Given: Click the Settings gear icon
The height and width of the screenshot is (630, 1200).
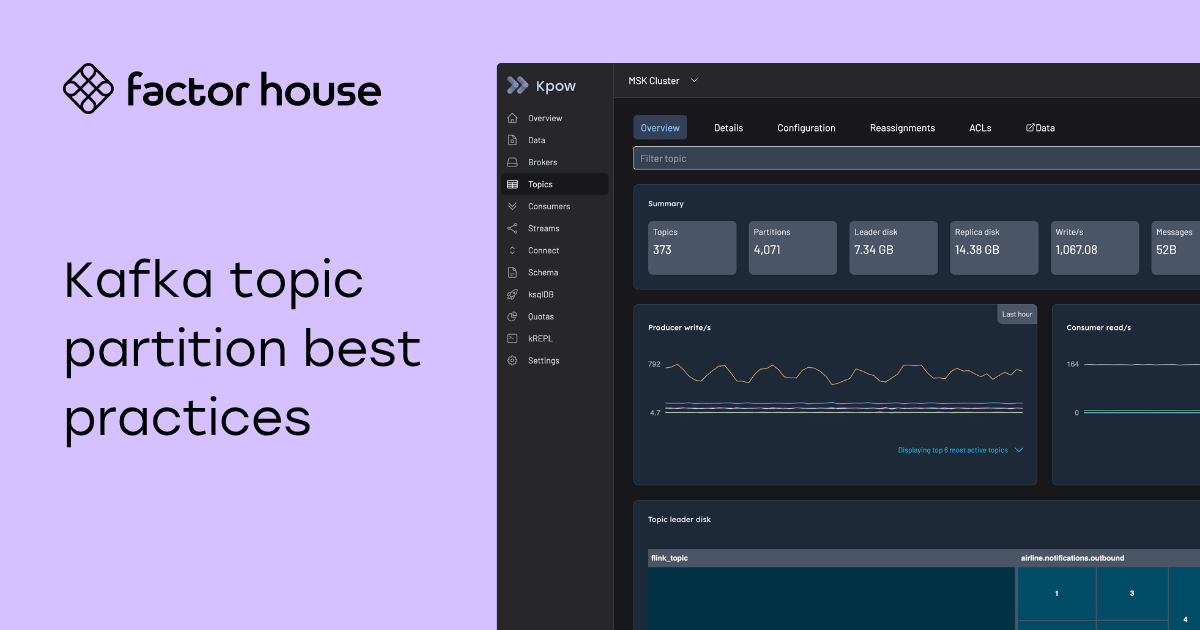Looking at the screenshot, I should click(x=512, y=360).
